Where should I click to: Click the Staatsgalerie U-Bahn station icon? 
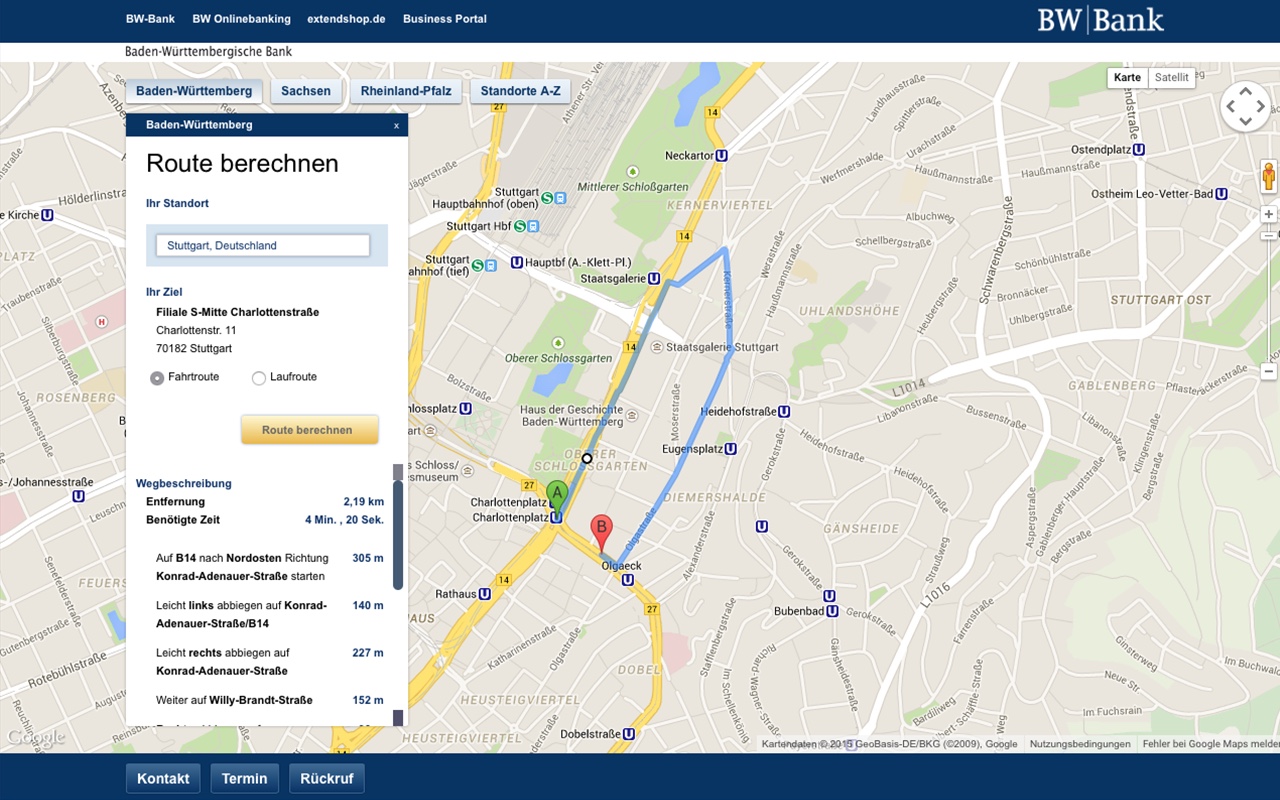[x=653, y=279]
